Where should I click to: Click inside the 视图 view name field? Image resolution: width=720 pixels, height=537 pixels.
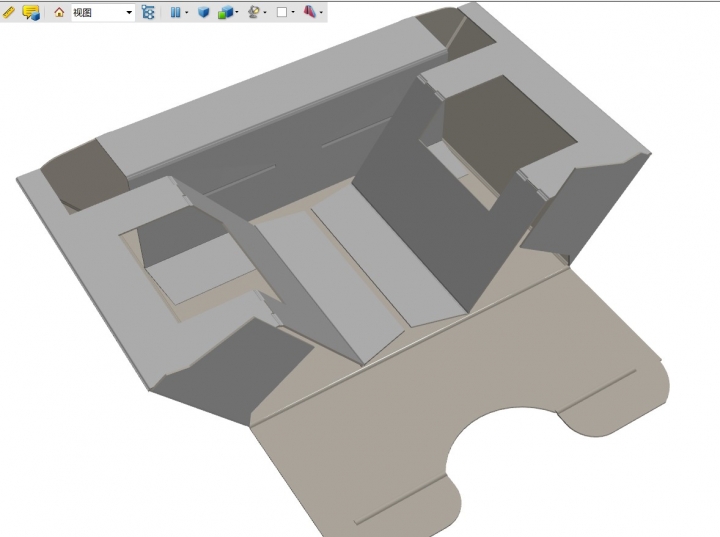tap(95, 12)
